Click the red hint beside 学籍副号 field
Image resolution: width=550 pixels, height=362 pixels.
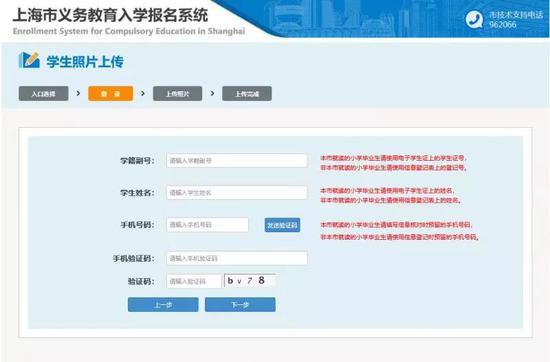[x=394, y=163]
